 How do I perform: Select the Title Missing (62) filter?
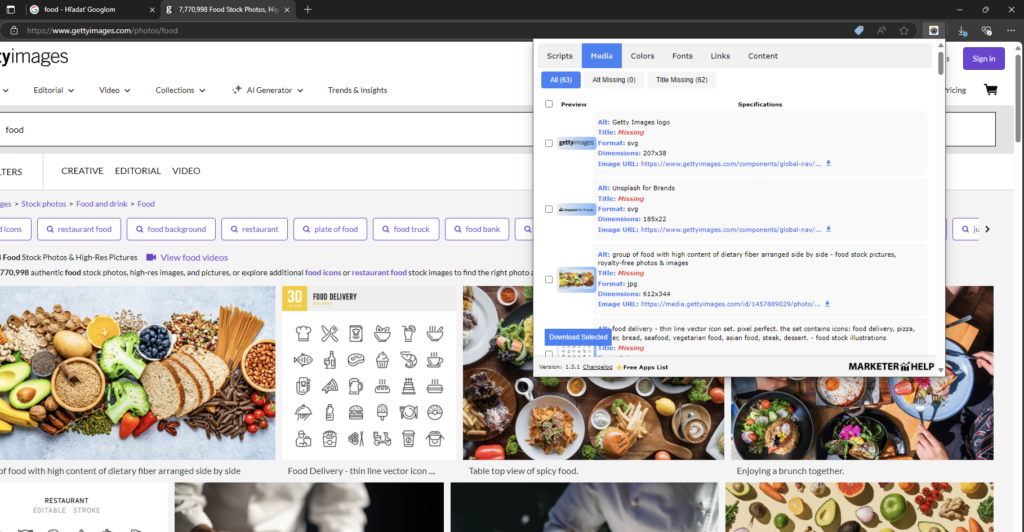(681, 80)
